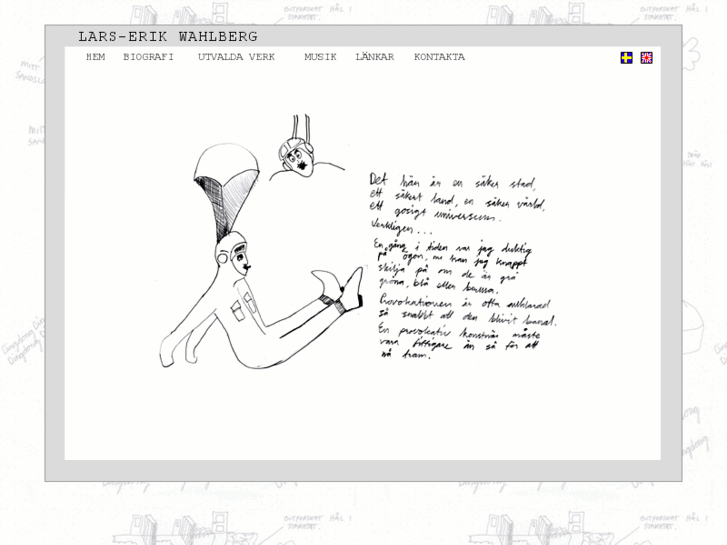Open the MUSIK section
This screenshot has height=545, width=727.
[320, 57]
